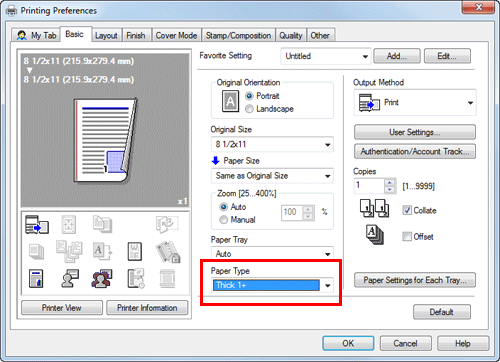Click the portrait orientation page icon
This screenshot has width=500, height=362.
click(x=230, y=101)
